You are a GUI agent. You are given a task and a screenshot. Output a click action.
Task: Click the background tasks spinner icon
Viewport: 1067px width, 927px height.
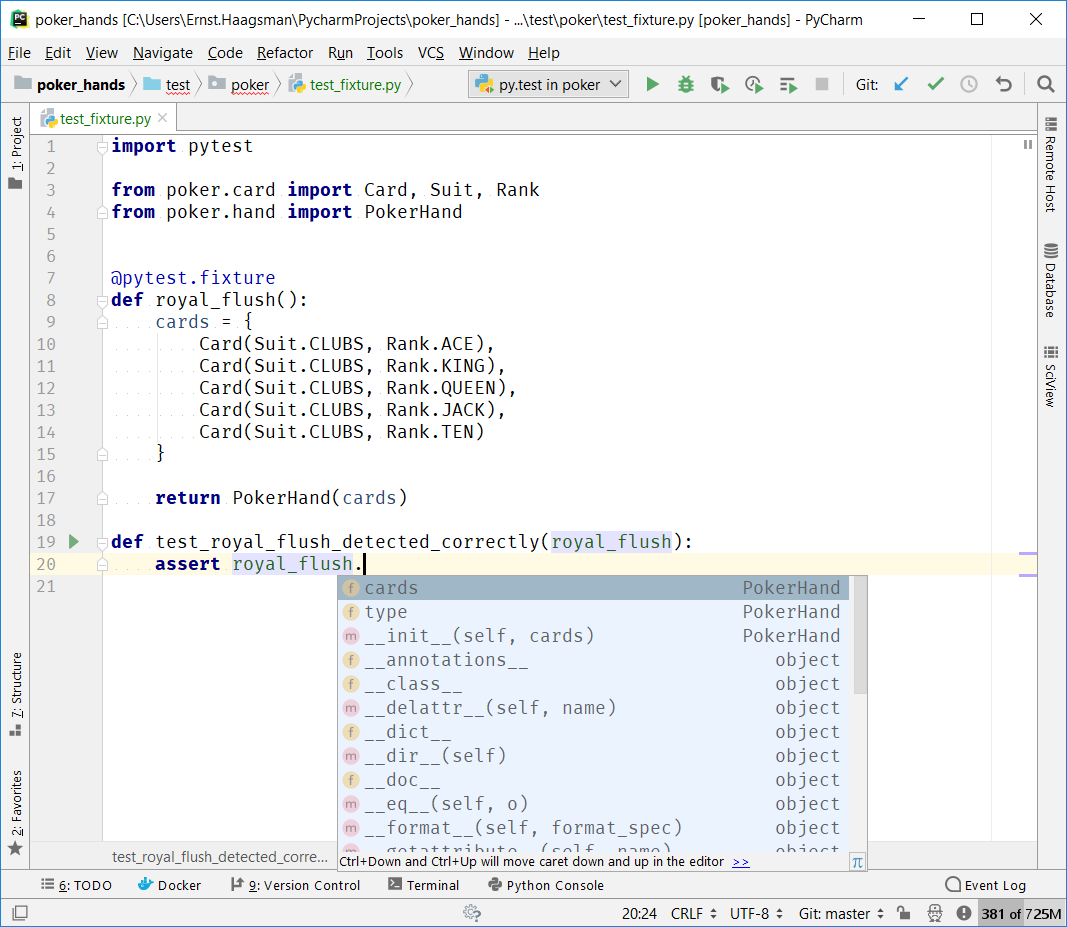[472, 913]
